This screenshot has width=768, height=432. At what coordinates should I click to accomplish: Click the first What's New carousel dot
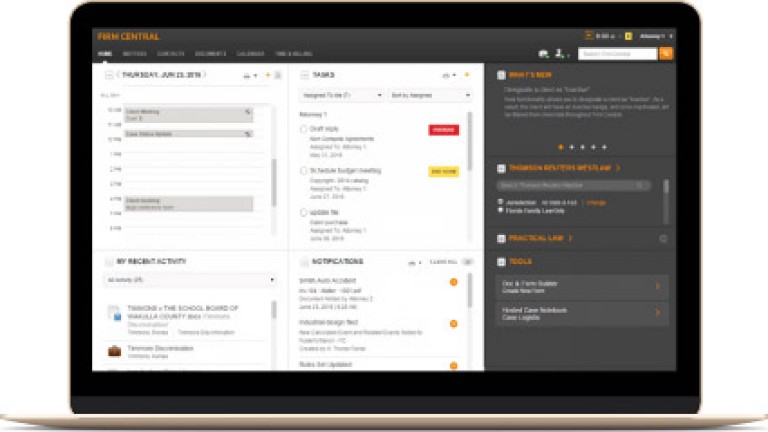(x=559, y=147)
